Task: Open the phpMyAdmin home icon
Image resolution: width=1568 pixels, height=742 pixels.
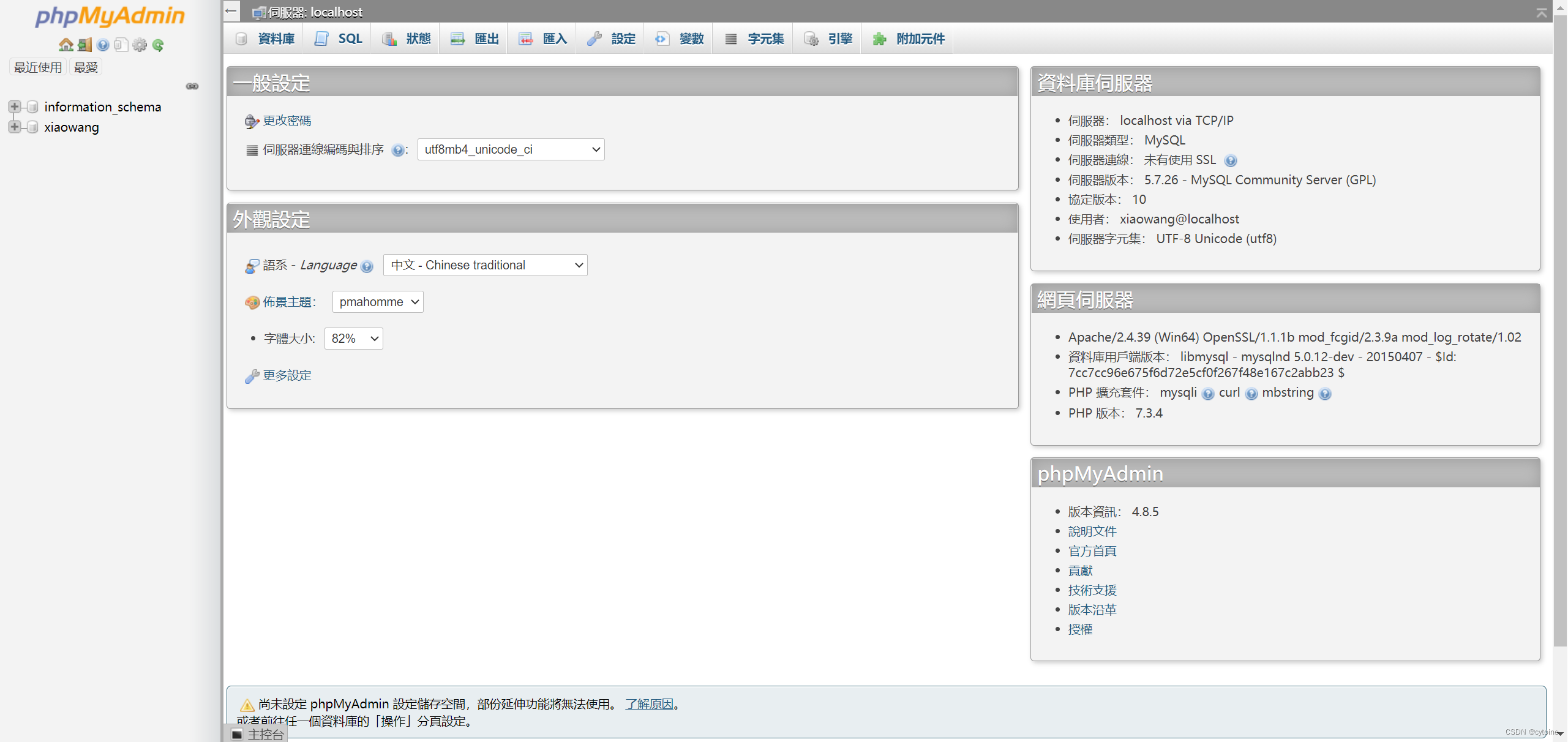Action: 65,44
